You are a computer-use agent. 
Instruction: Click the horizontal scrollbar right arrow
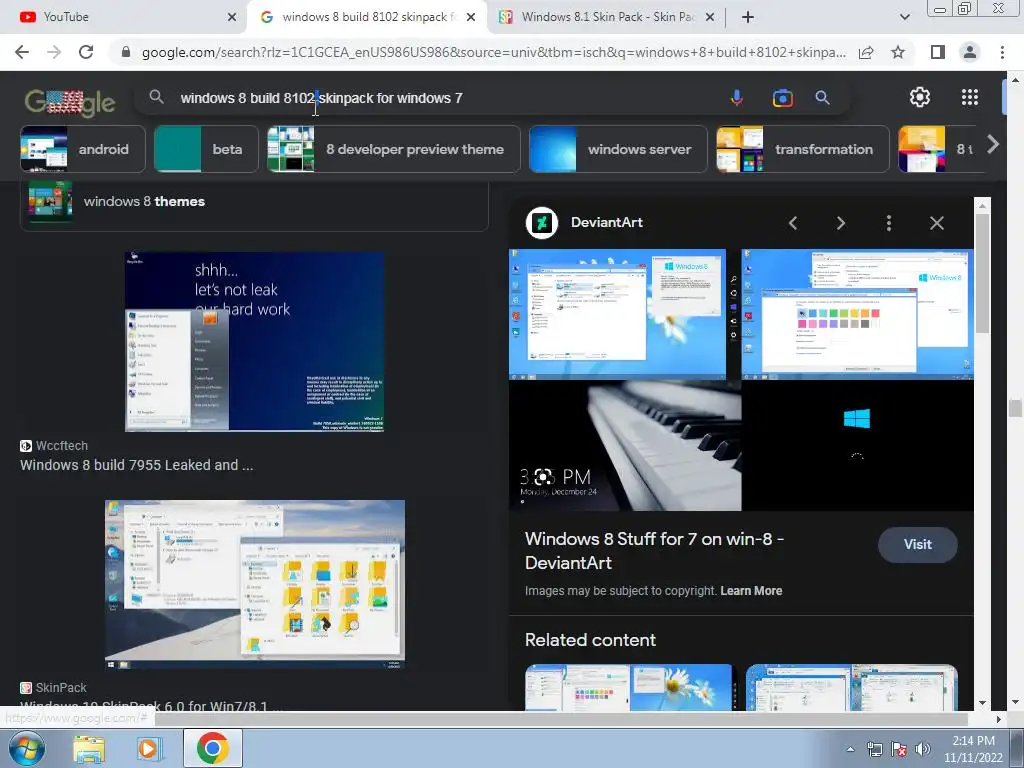tap(999, 719)
